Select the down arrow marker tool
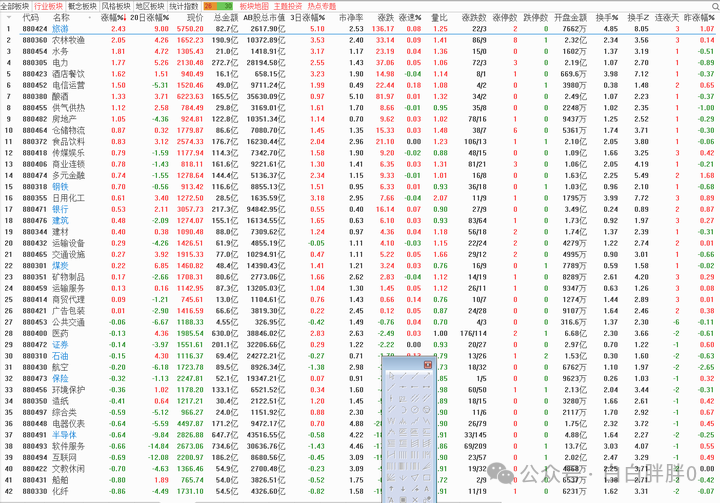720x503 pixels. pos(403,489)
